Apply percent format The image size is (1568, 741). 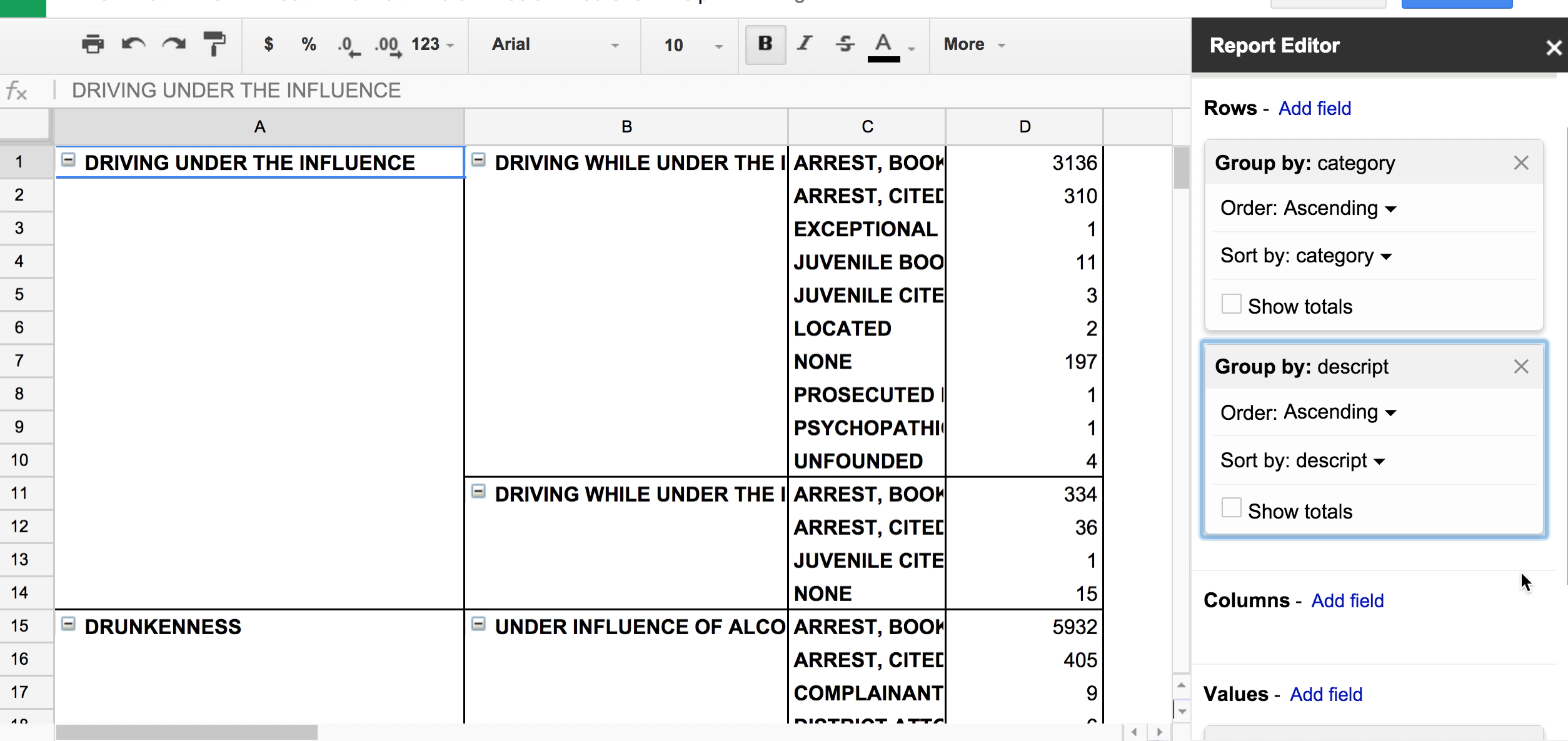click(308, 44)
